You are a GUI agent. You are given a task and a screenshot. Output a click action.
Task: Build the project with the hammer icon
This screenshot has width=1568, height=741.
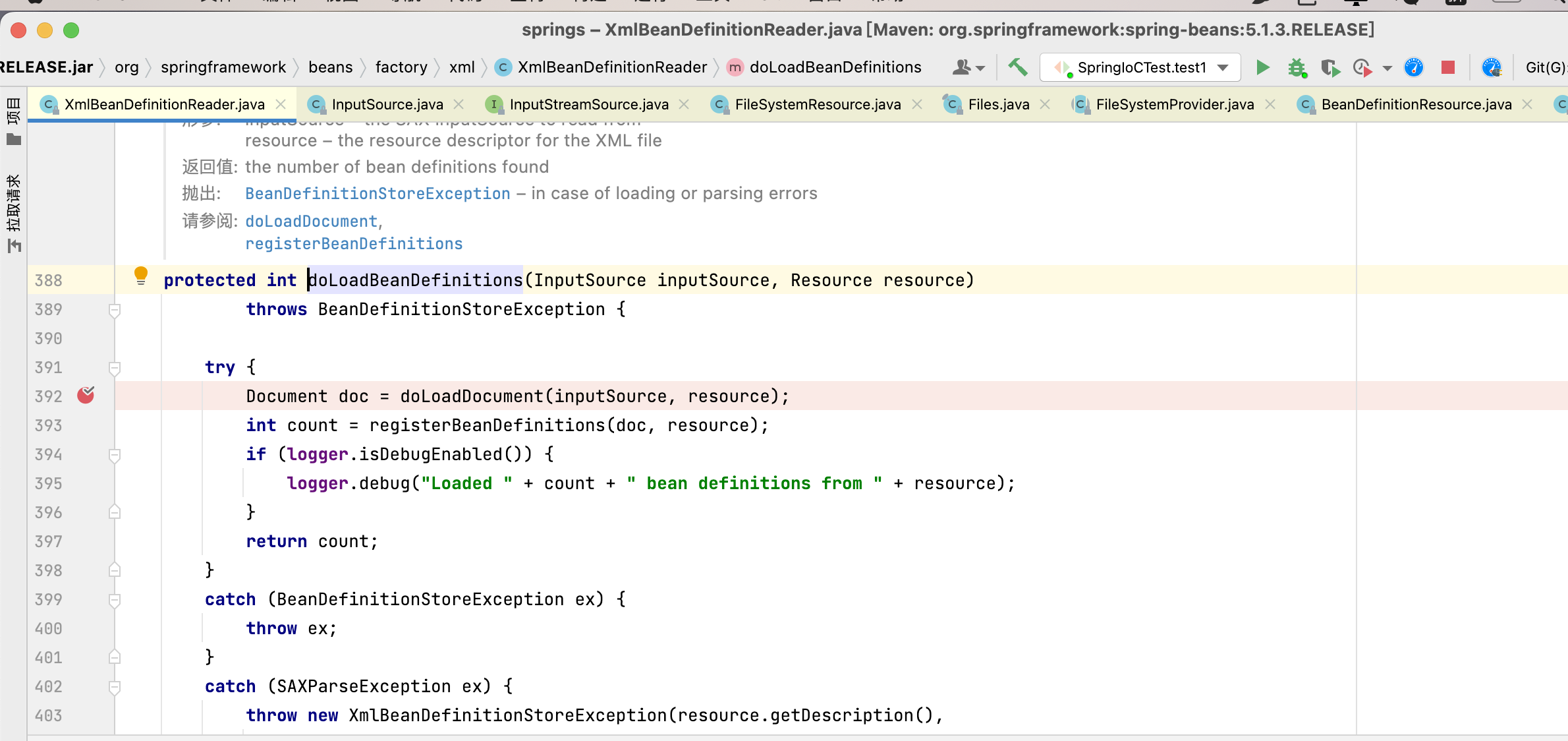(x=1018, y=67)
